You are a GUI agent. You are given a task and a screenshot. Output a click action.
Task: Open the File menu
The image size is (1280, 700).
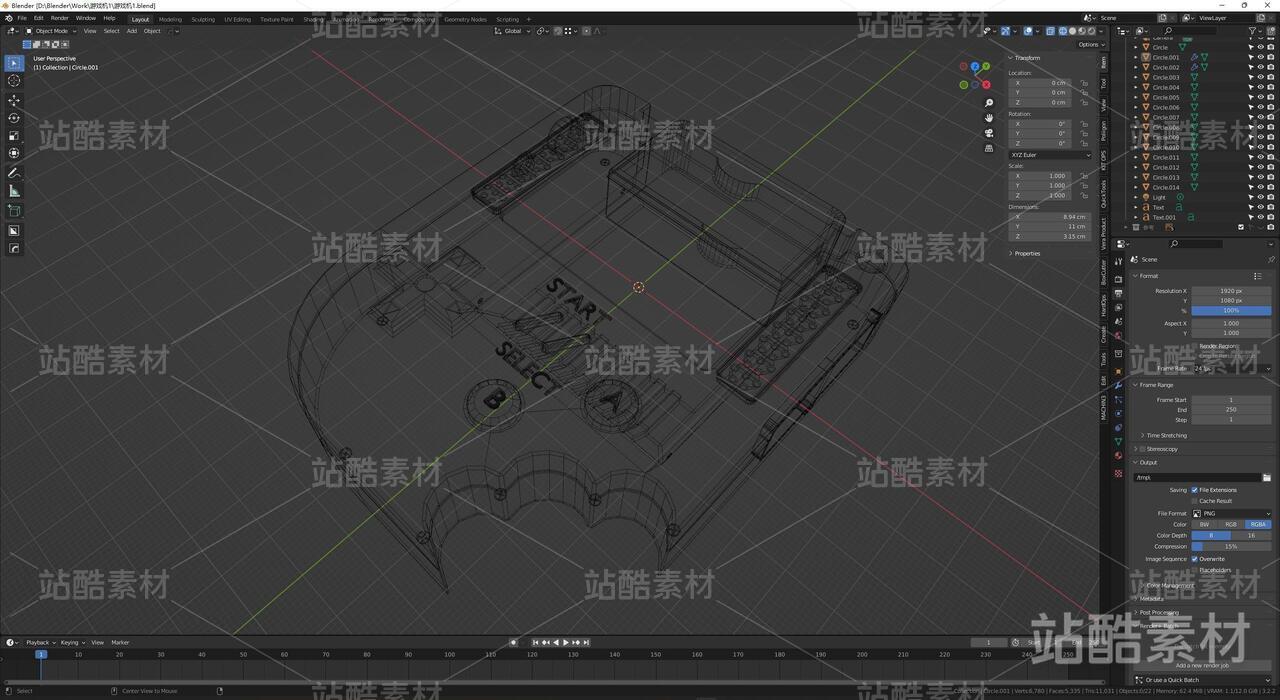click(x=22, y=18)
